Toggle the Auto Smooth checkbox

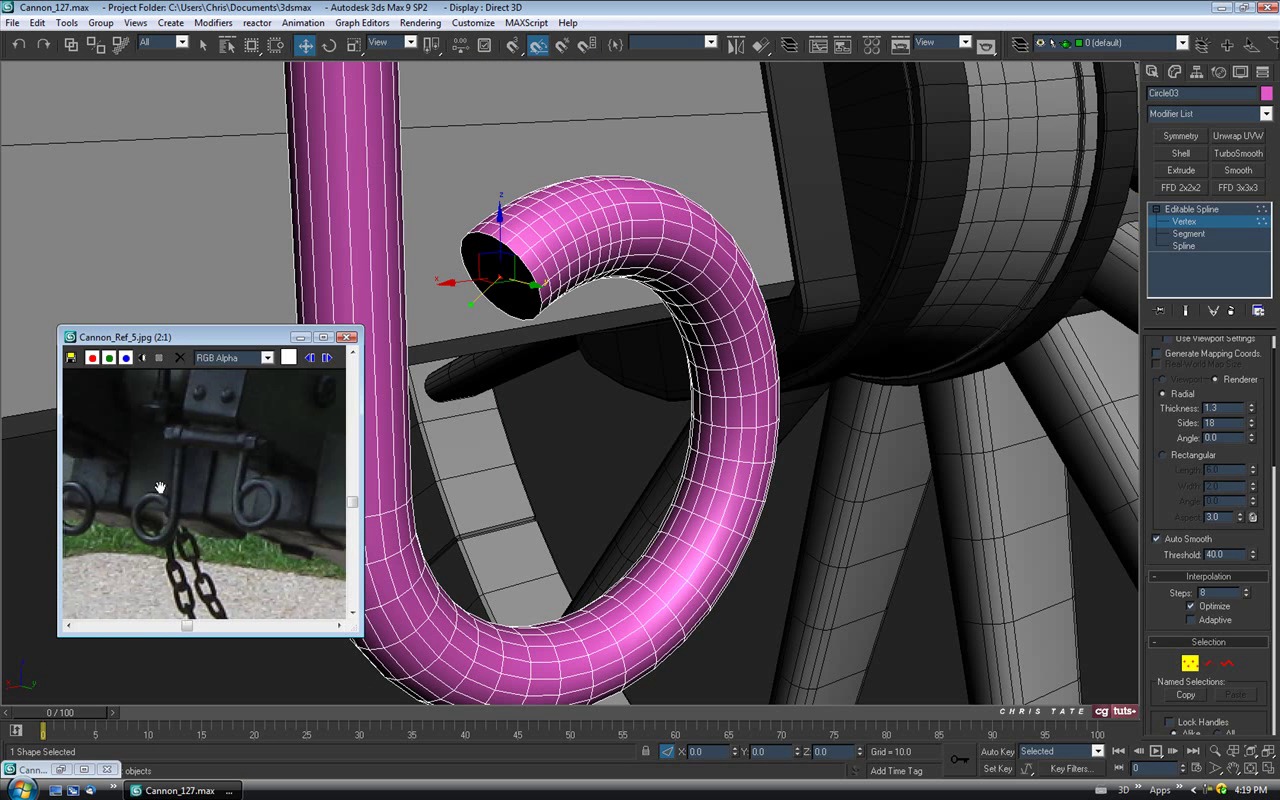coord(1157,539)
